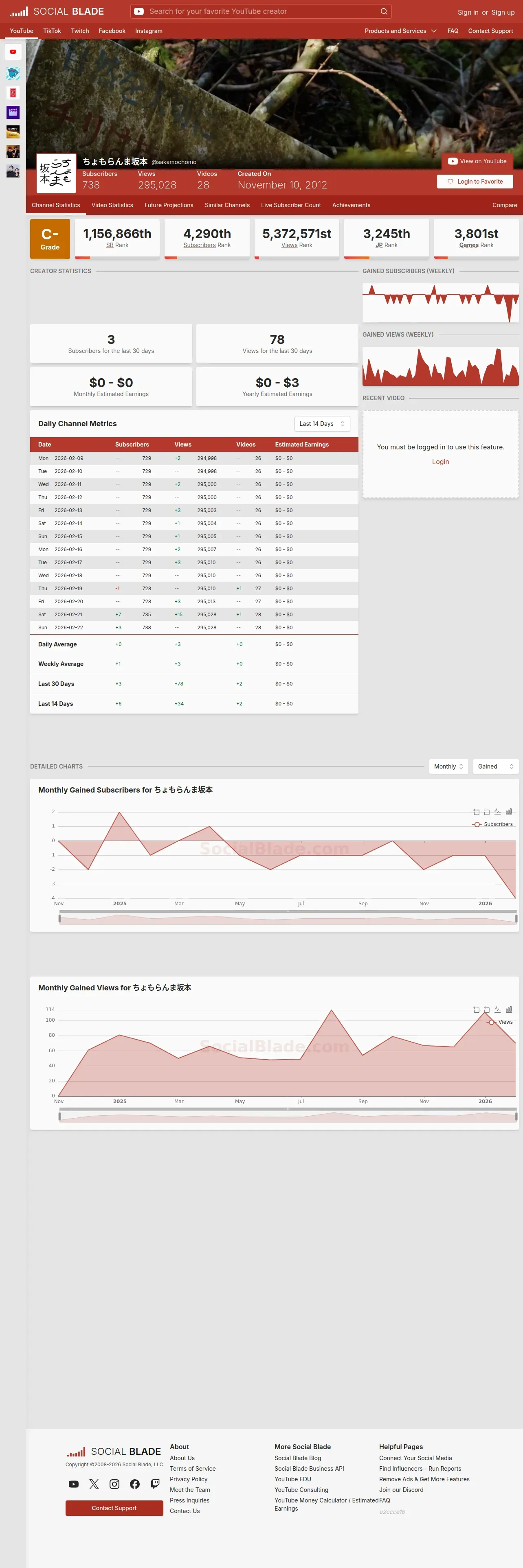Viewport: 523px width, 1568px height.
Task: Open the Twitch icon in footer
Action: (x=155, y=1484)
